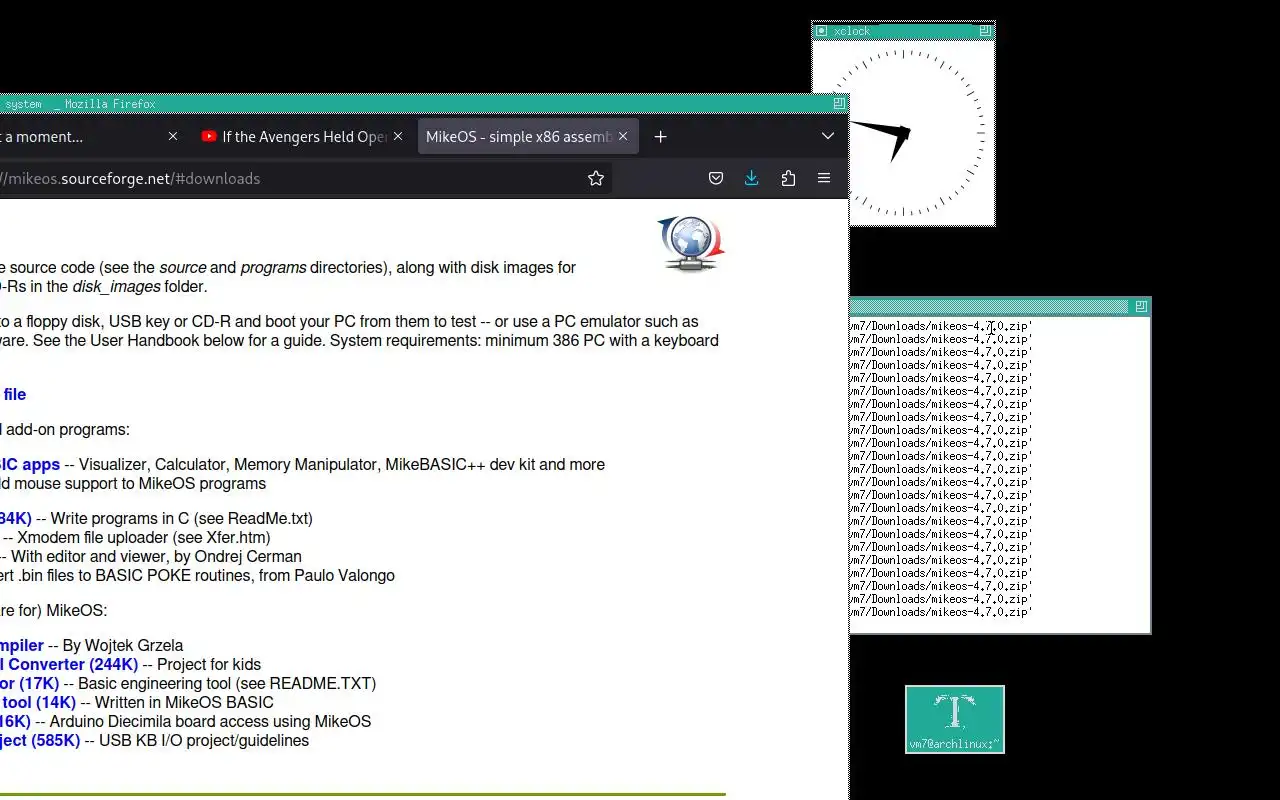Click the terminal window titlebar resize icon

[1141, 306]
